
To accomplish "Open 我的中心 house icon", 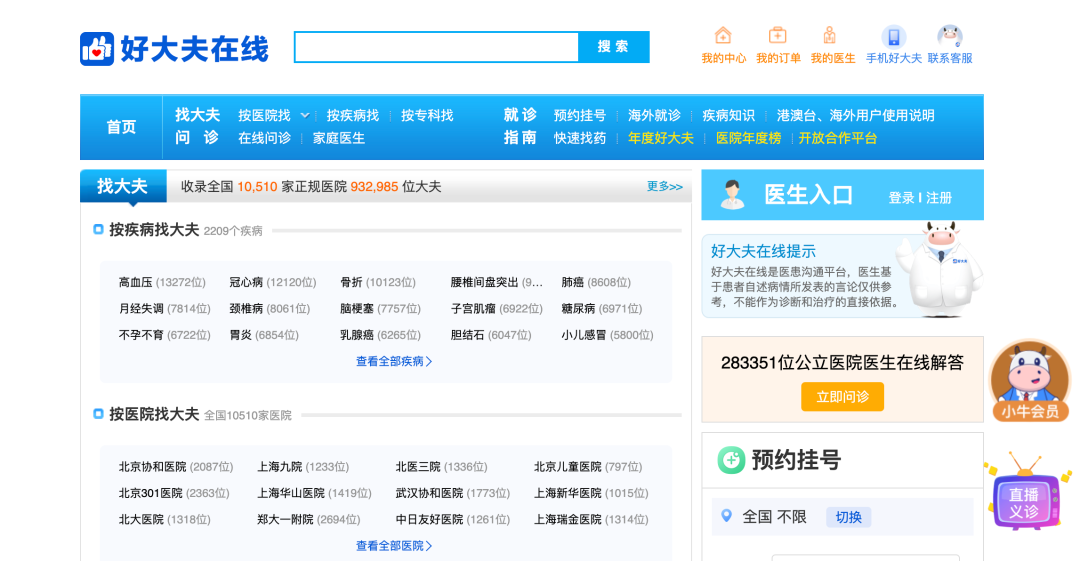I will pos(723,36).
